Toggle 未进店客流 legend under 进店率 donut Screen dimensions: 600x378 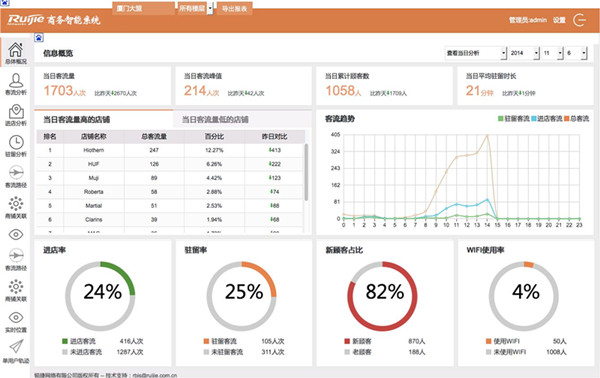[x=82, y=352]
